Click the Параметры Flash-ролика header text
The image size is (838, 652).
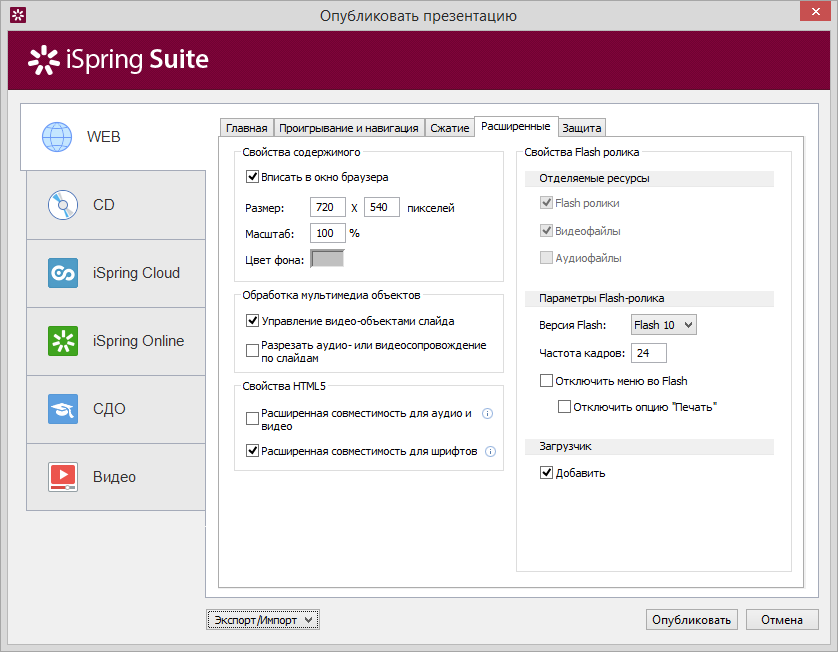pos(601,298)
